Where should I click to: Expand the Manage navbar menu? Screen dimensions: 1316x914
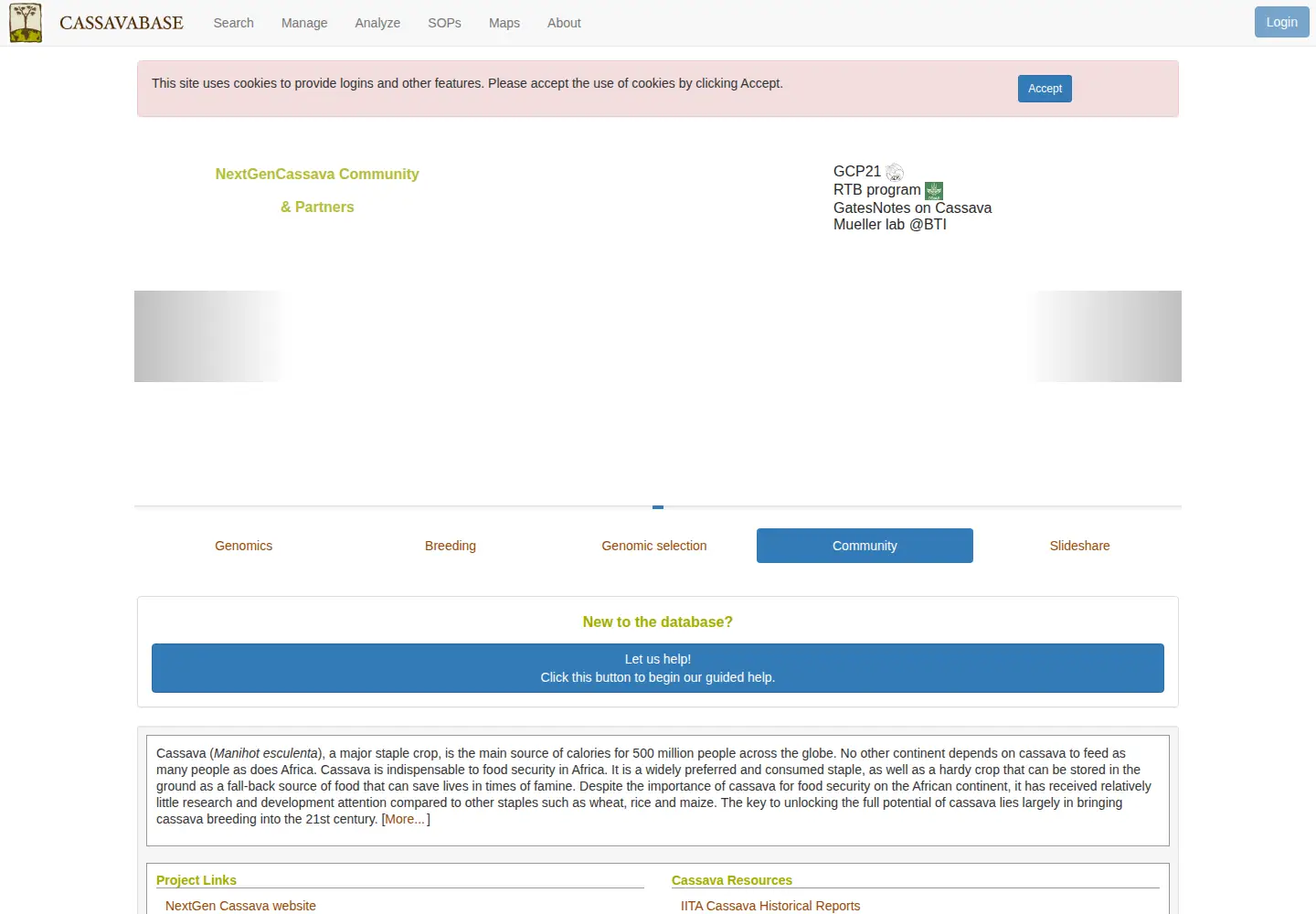(x=304, y=23)
